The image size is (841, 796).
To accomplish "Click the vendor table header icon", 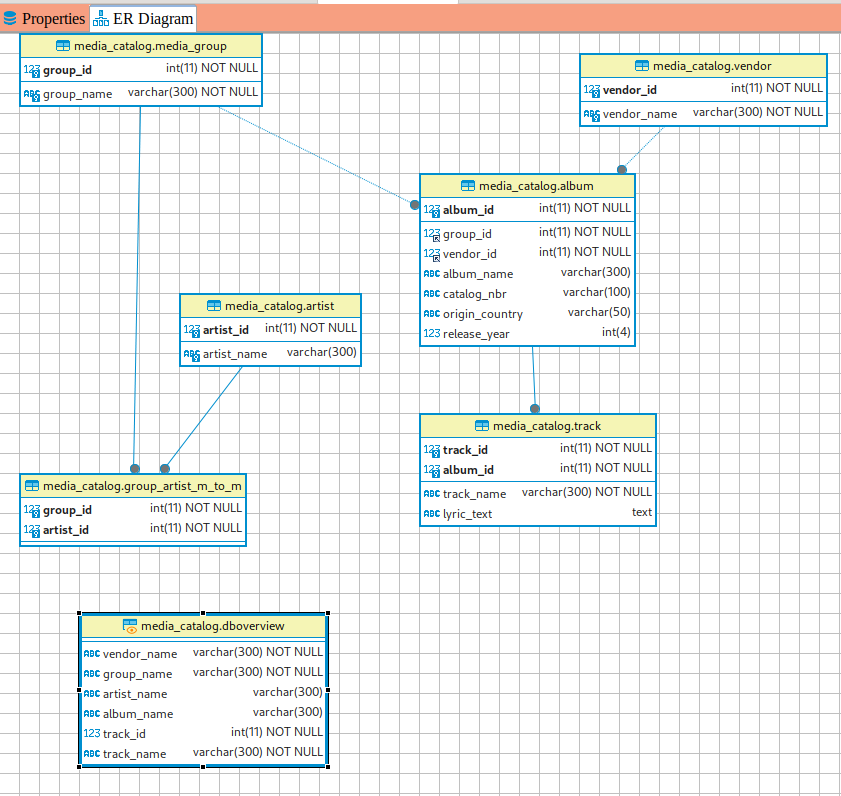I will pos(642,66).
